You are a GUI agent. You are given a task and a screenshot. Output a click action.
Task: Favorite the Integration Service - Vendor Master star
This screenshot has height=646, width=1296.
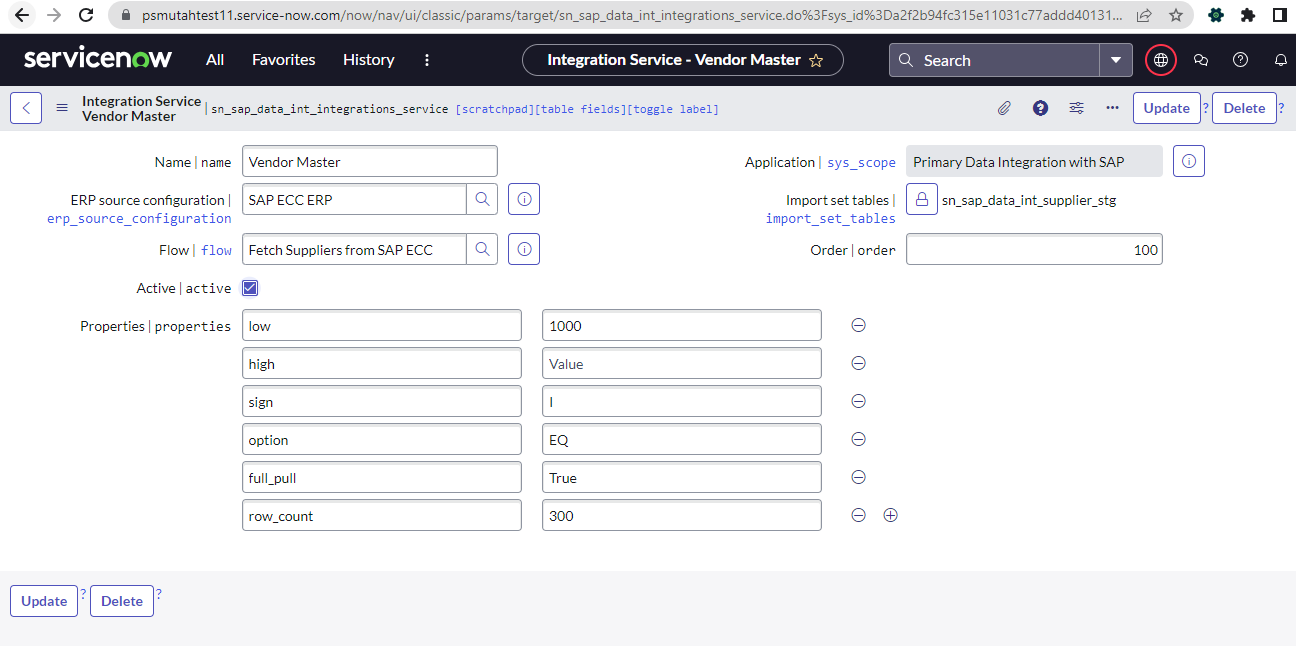[x=816, y=61]
